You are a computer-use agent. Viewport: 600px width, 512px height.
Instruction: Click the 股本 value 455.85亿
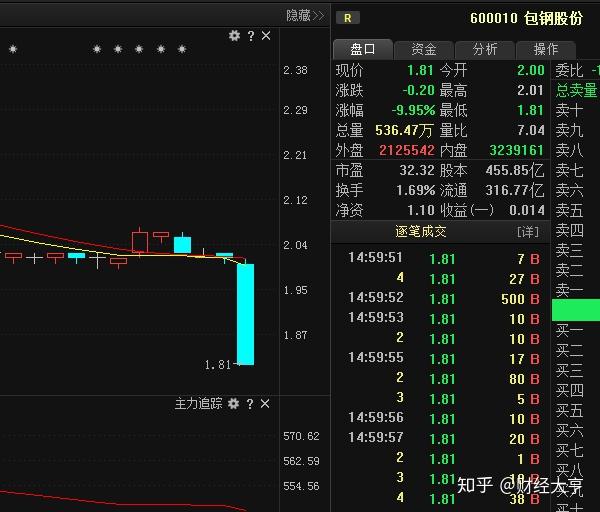coord(515,170)
